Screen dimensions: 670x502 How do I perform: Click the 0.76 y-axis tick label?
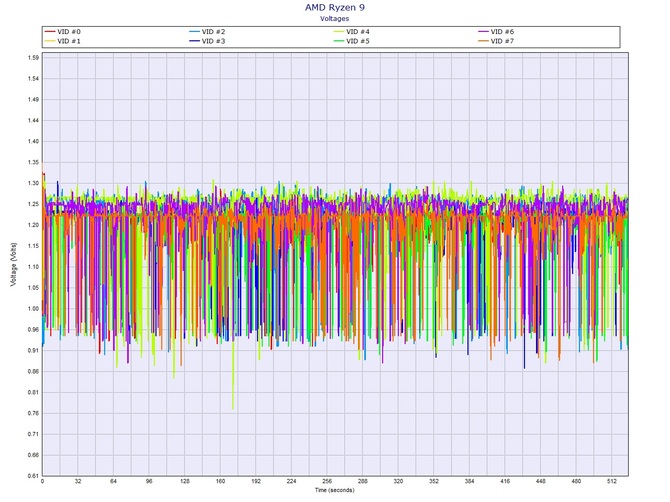pos(34,413)
